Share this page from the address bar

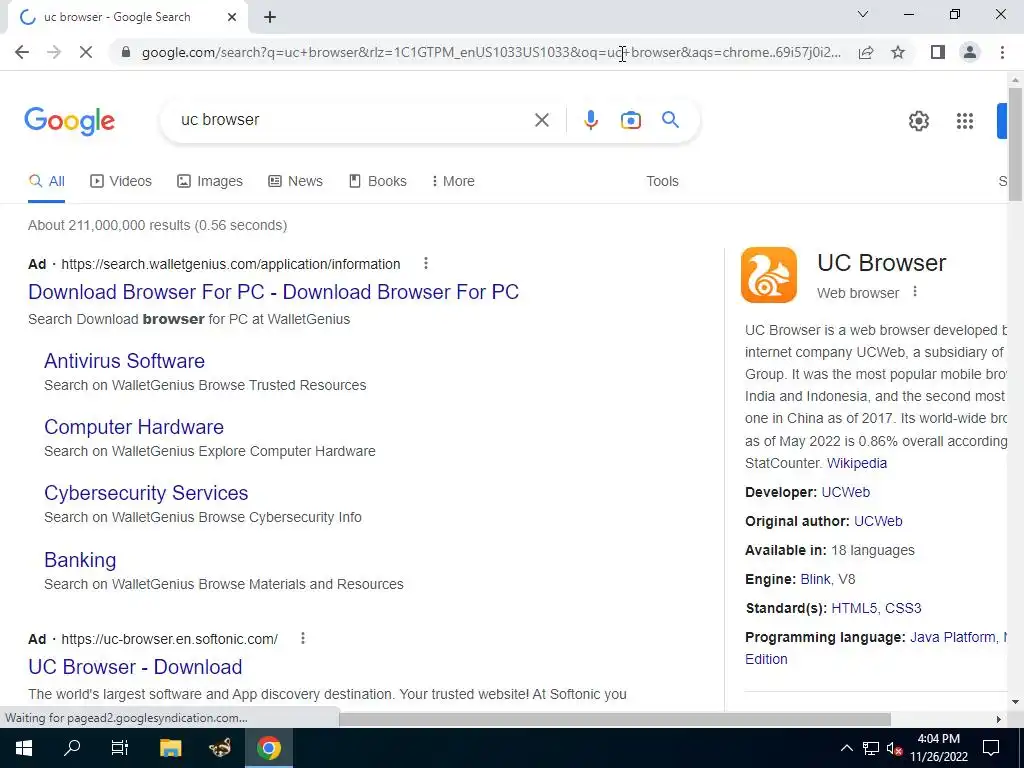pos(866,52)
